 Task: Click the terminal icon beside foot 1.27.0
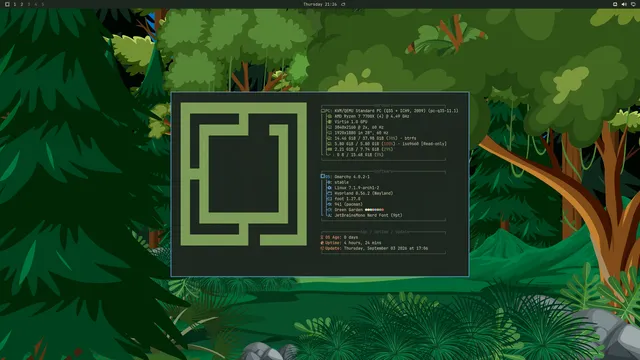click(x=329, y=199)
